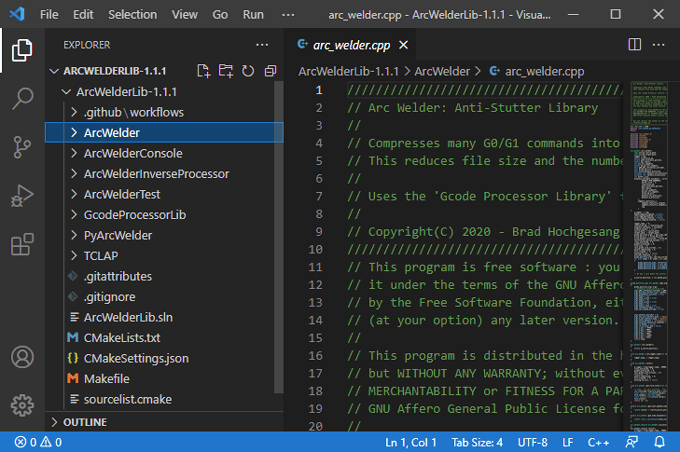Viewport: 680px width, 452px height.
Task: Open the Extensions view
Action: 22,245
